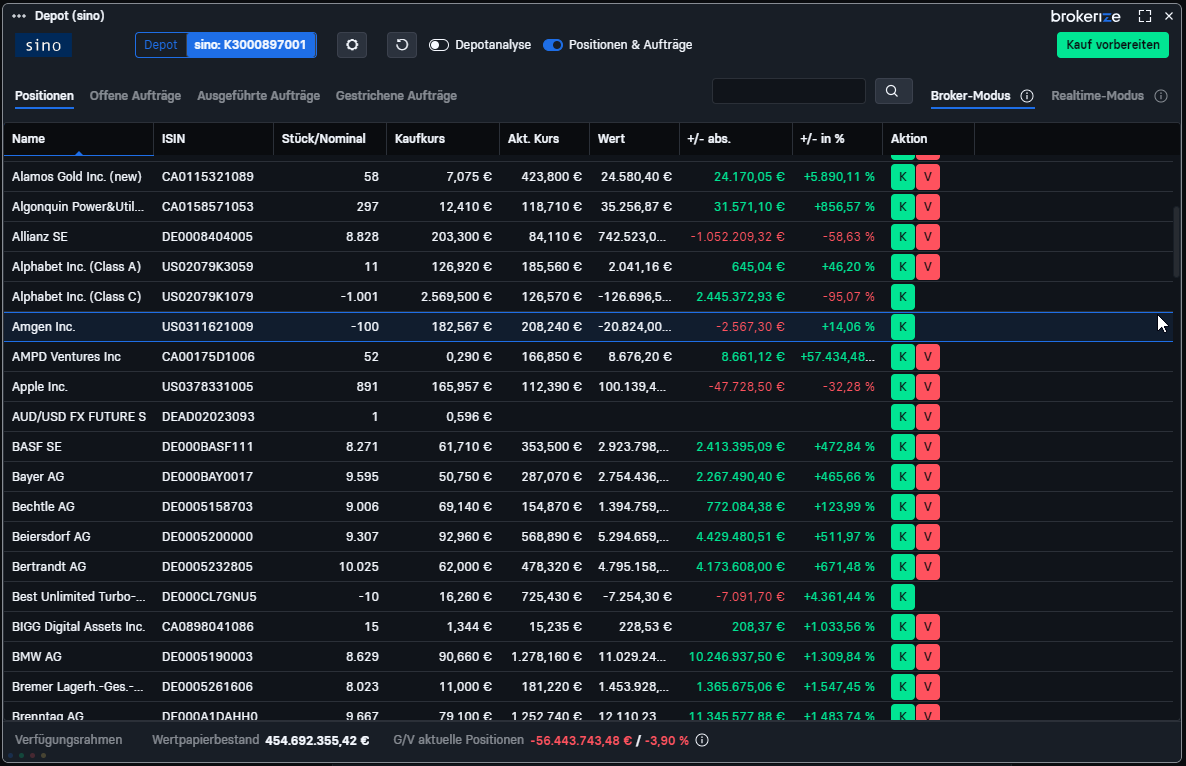Click the Verfügungsrahmen label
This screenshot has width=1186, height=766.
[68, 740]
